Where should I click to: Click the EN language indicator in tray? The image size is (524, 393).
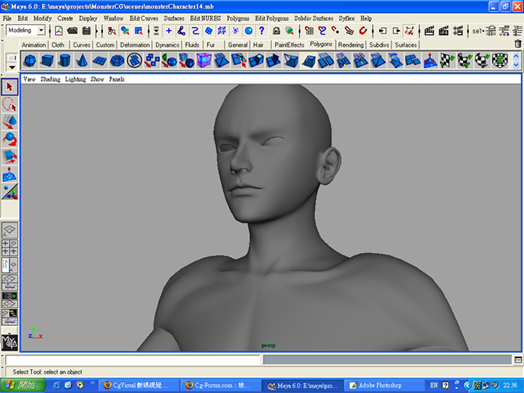[x=433, y=385]
